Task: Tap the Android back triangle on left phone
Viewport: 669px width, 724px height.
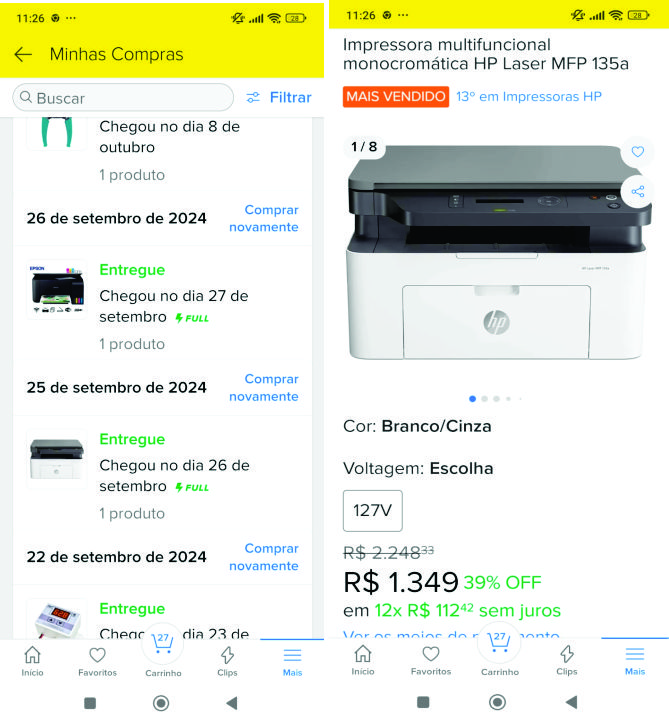Action: pyautogui.click(x=232, y=703)
